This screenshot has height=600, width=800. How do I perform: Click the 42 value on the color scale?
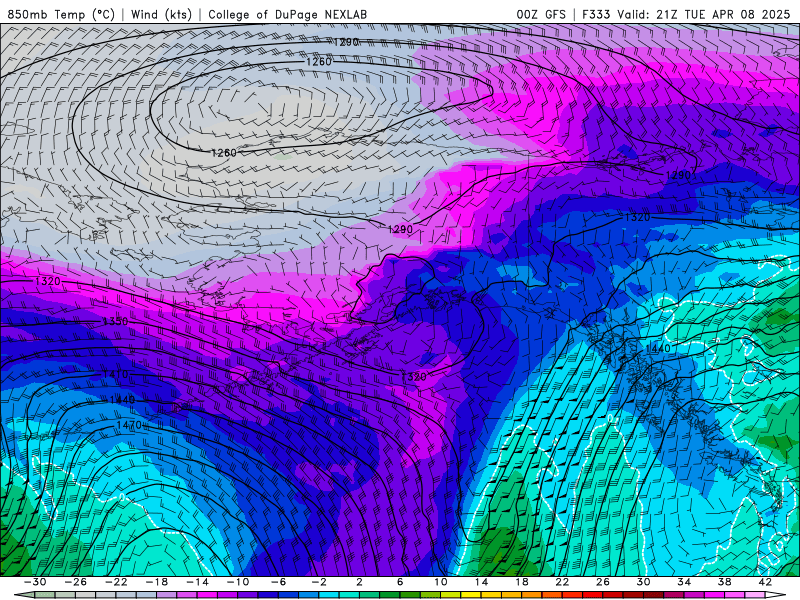point(764,582)
